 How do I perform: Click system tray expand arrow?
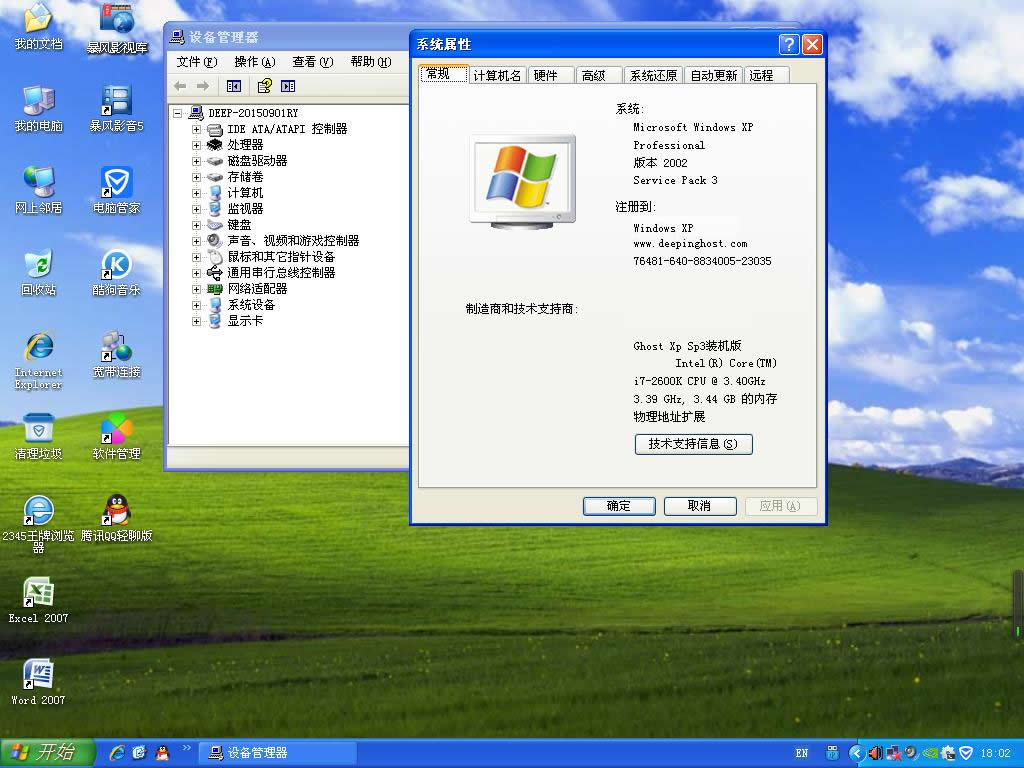(x=856, y=753)
